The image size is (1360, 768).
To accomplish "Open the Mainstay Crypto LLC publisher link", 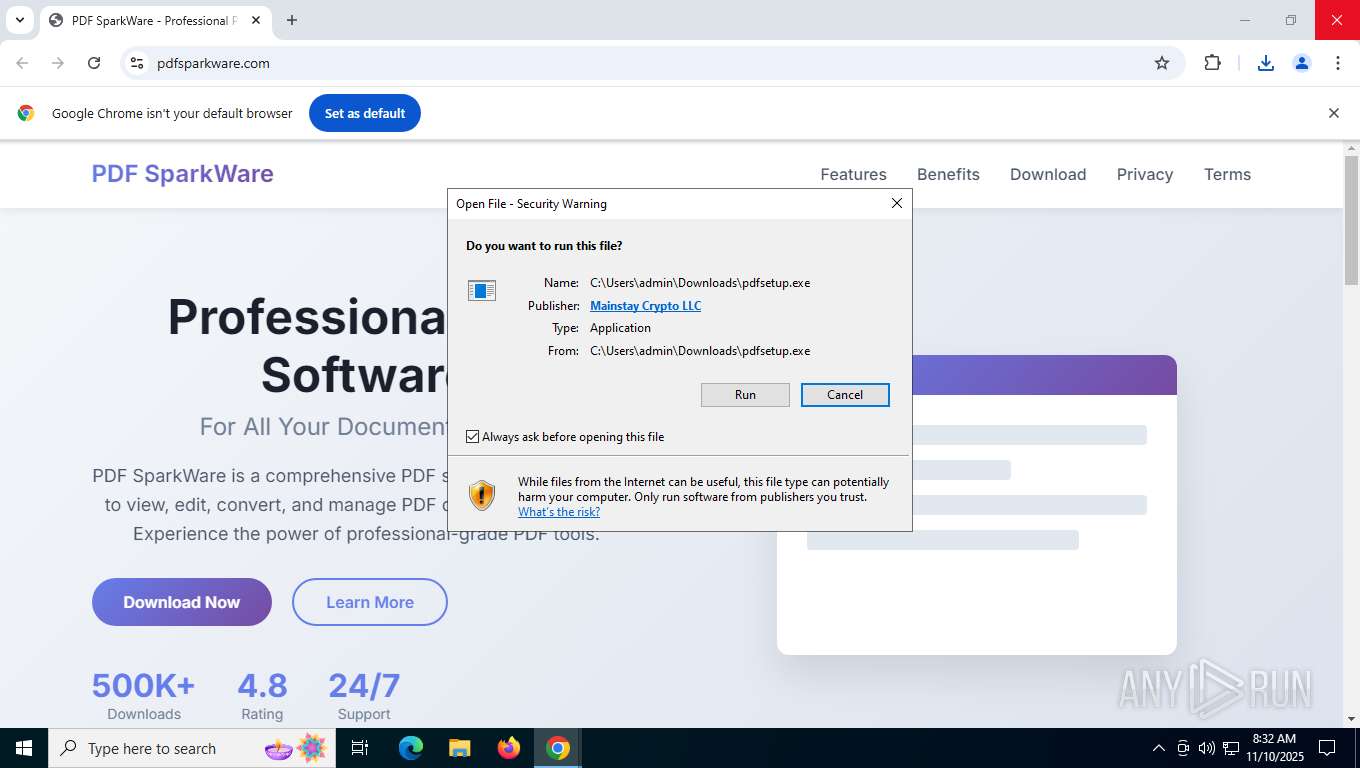I will pyautogui.click(x=645, y=306).
